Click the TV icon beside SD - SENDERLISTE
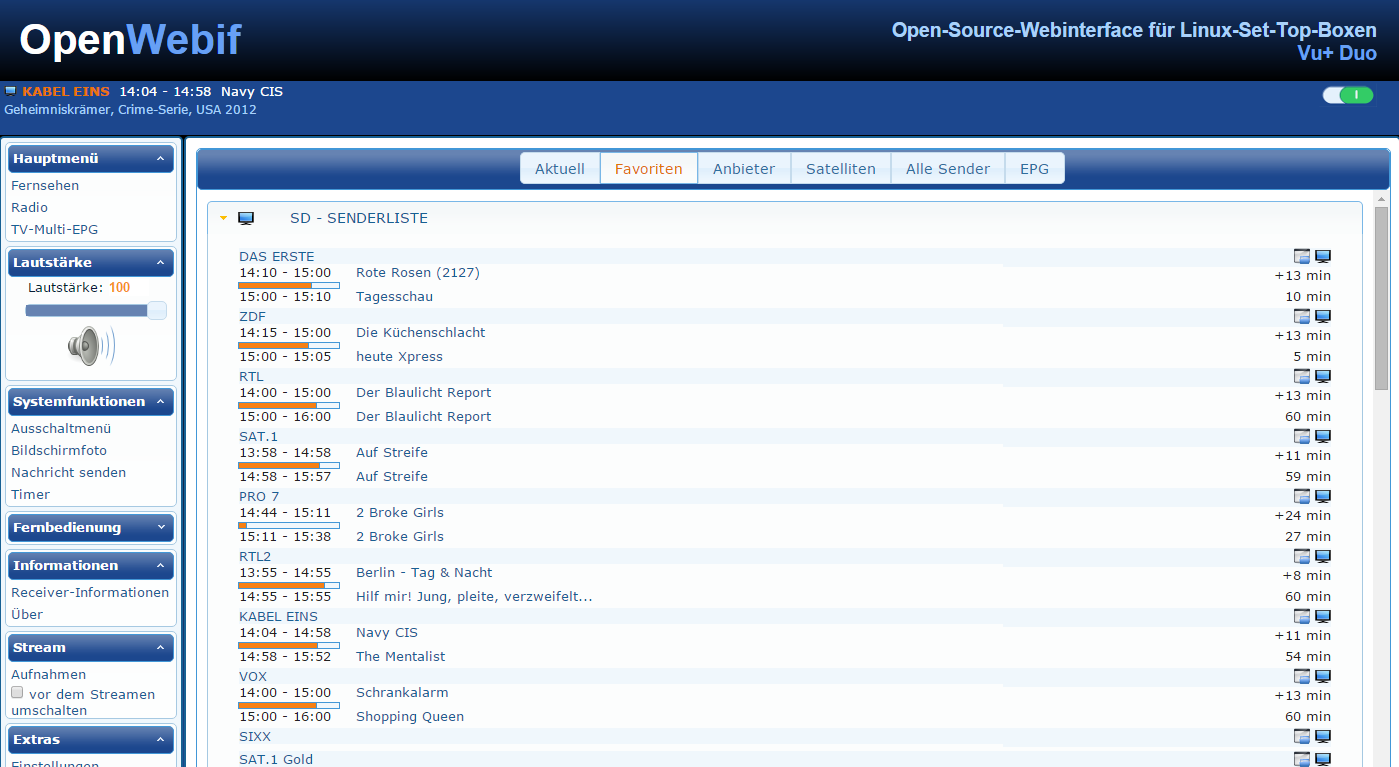1399x767 pixels. click(246, 218)
